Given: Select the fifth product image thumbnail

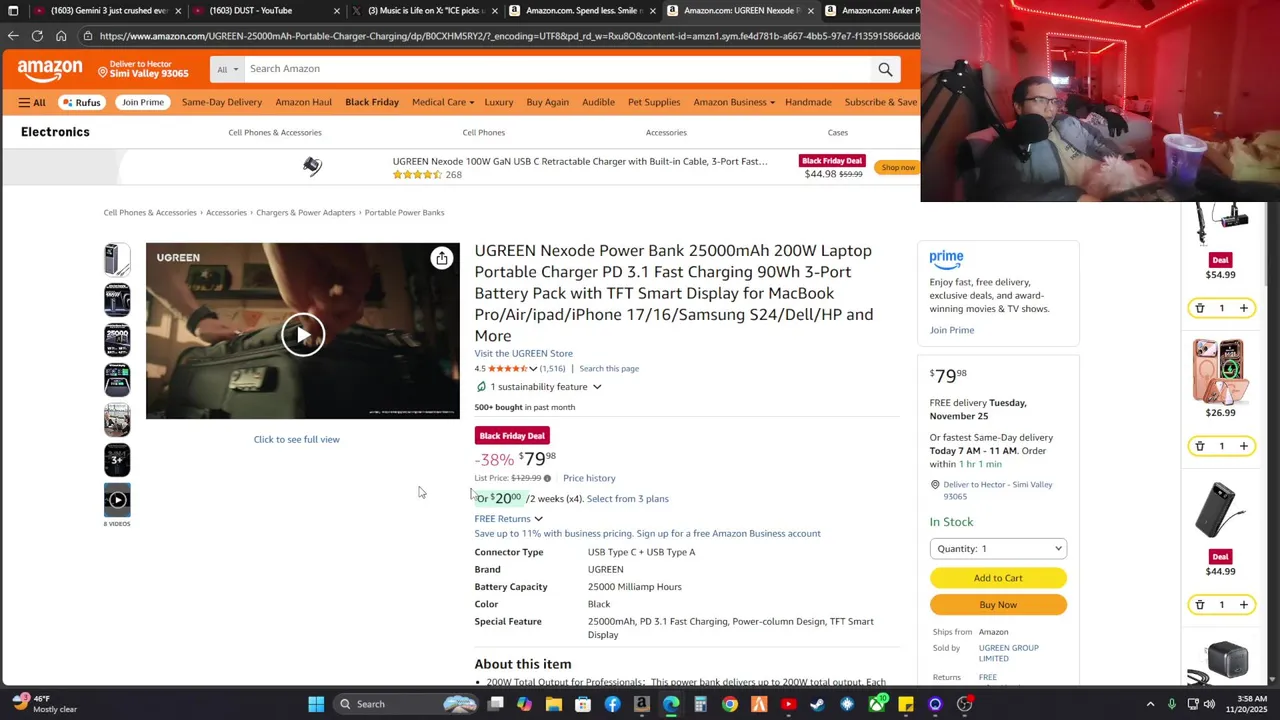Looking at the screenshot, I should (x=117, y=420).
